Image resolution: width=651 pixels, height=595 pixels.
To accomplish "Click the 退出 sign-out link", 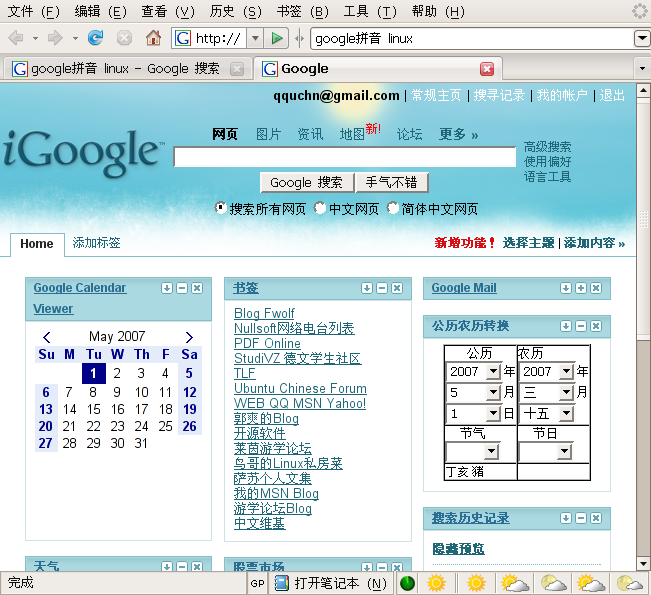I will 612,95.
